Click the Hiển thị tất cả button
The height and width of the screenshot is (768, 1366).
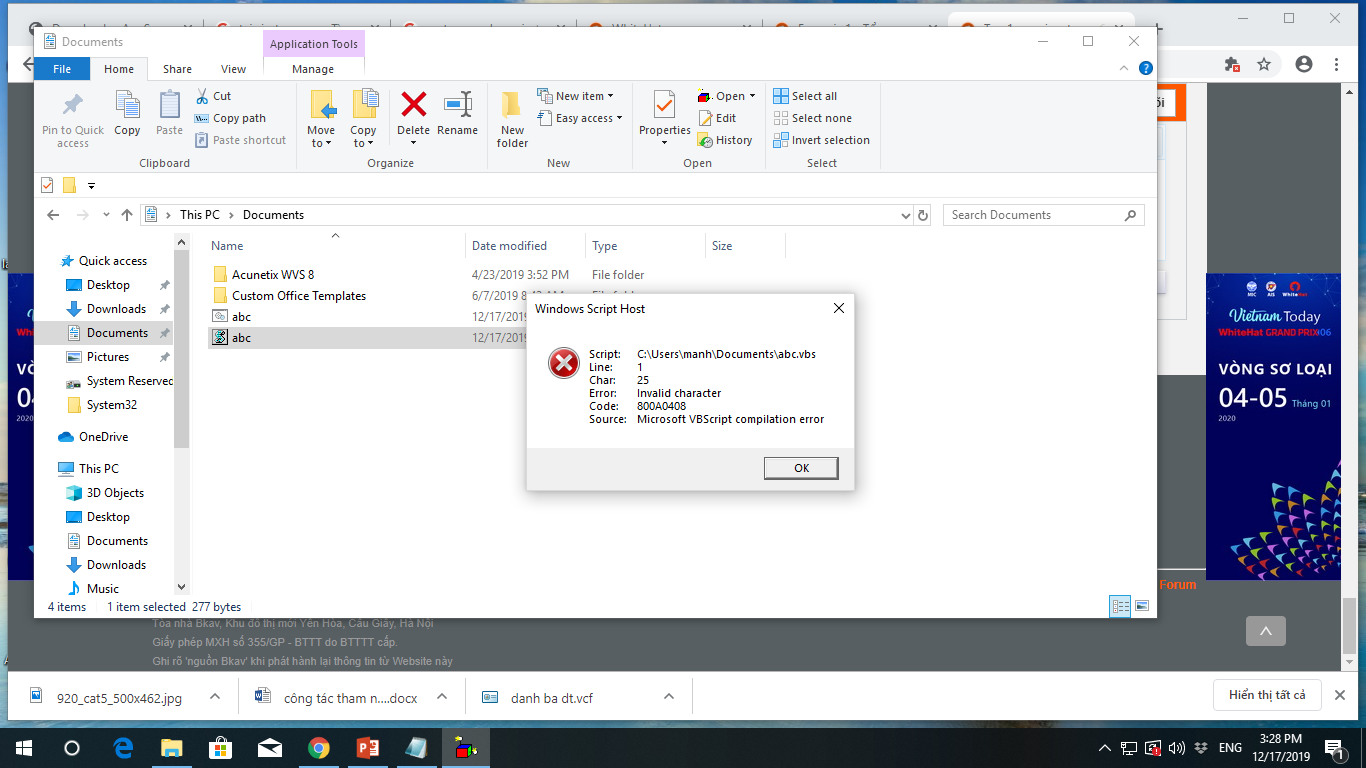tap(1267, 695)
